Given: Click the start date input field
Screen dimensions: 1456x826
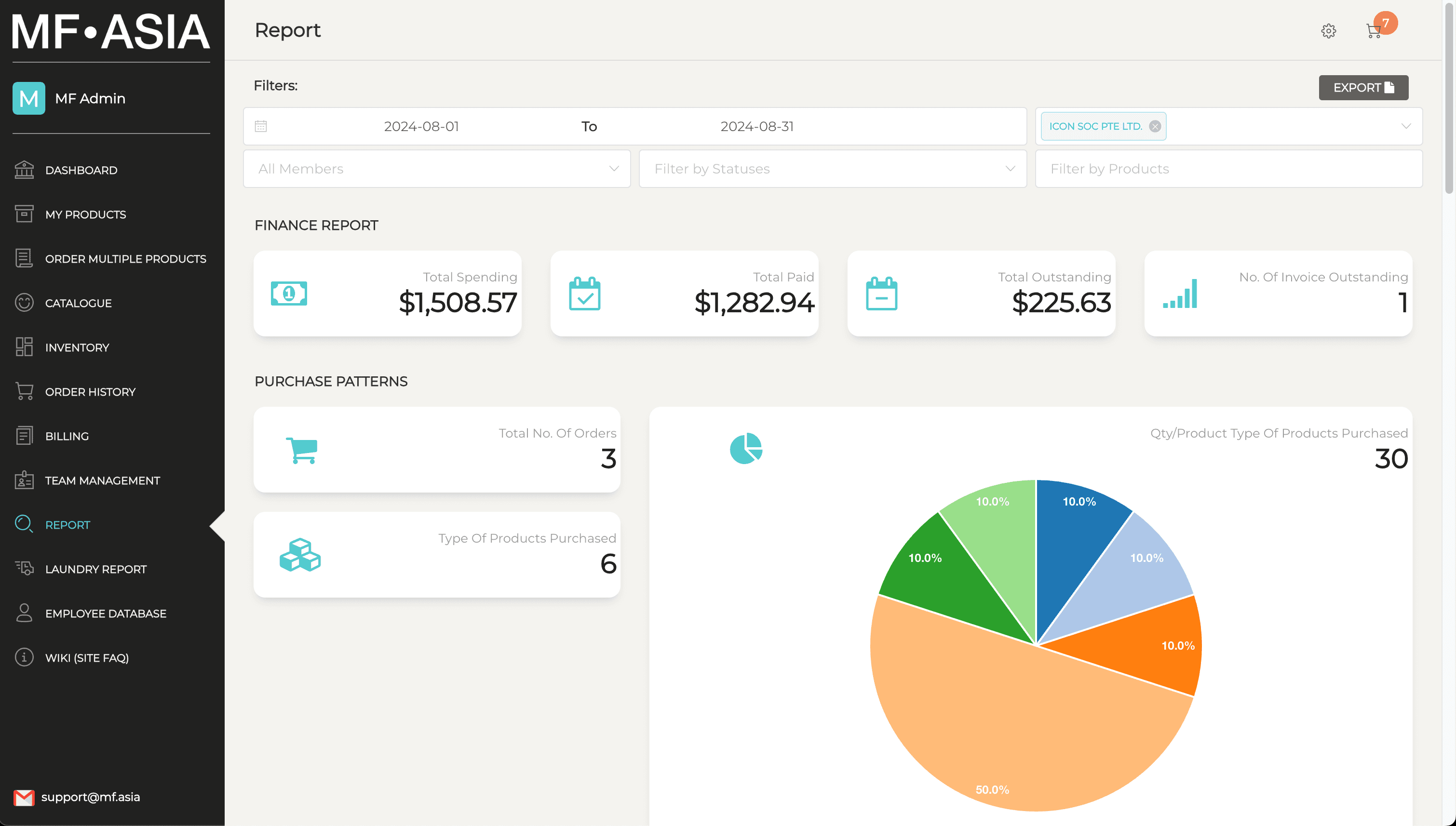Looking at the screenshot, I should (420, 126).
